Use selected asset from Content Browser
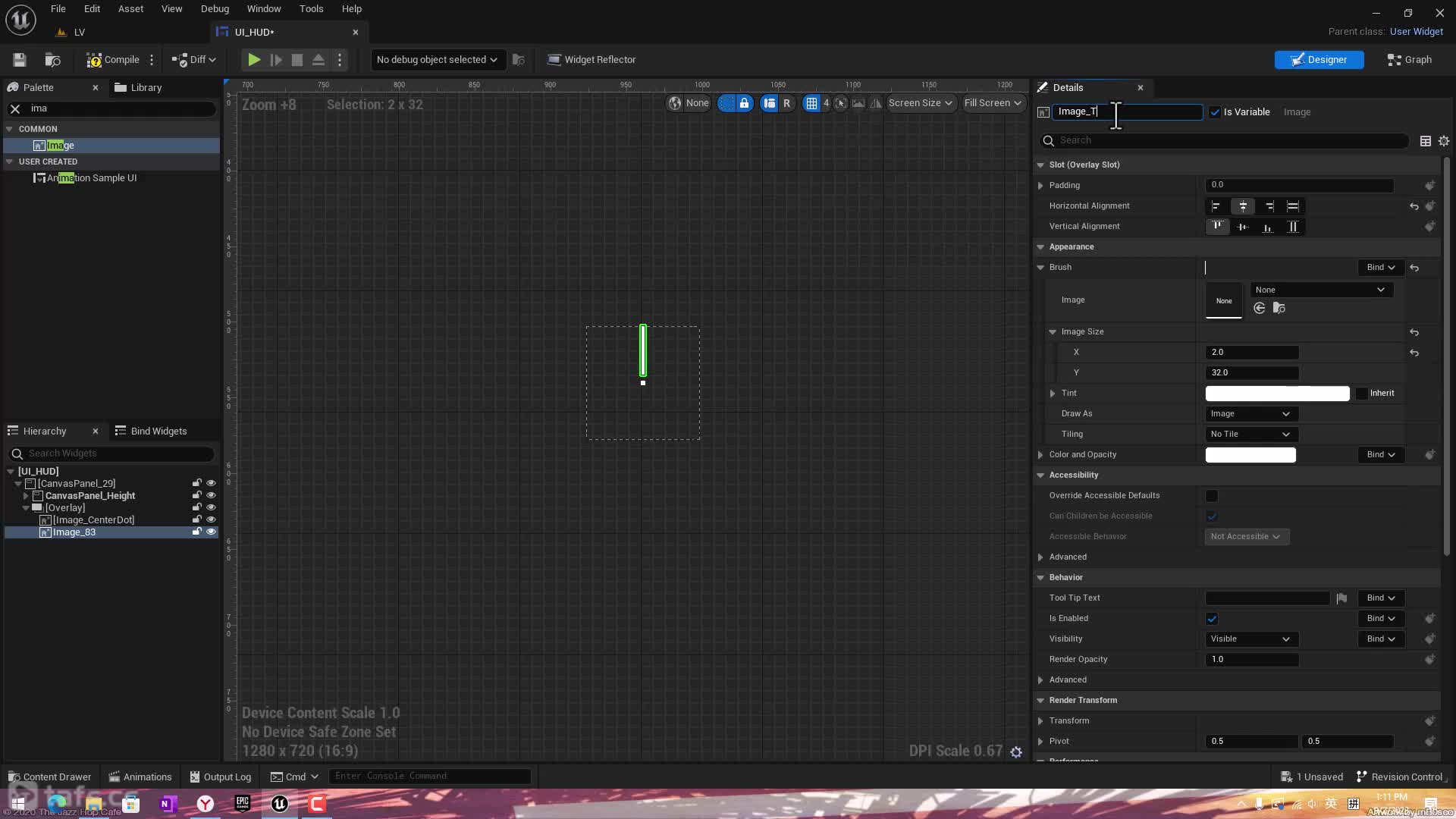 [x=1260, y=309]
